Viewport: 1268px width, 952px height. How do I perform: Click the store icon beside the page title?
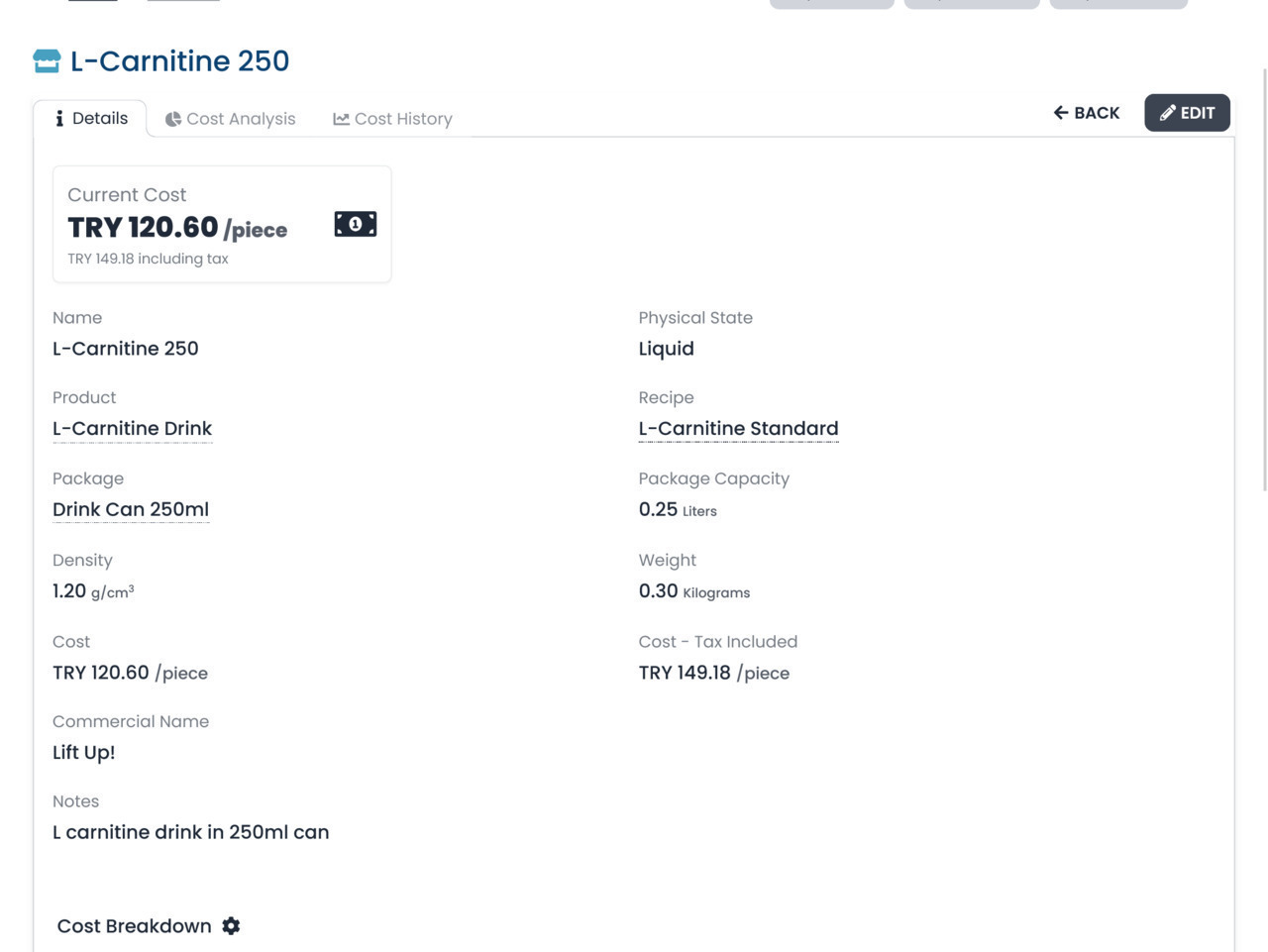(47, 61)
